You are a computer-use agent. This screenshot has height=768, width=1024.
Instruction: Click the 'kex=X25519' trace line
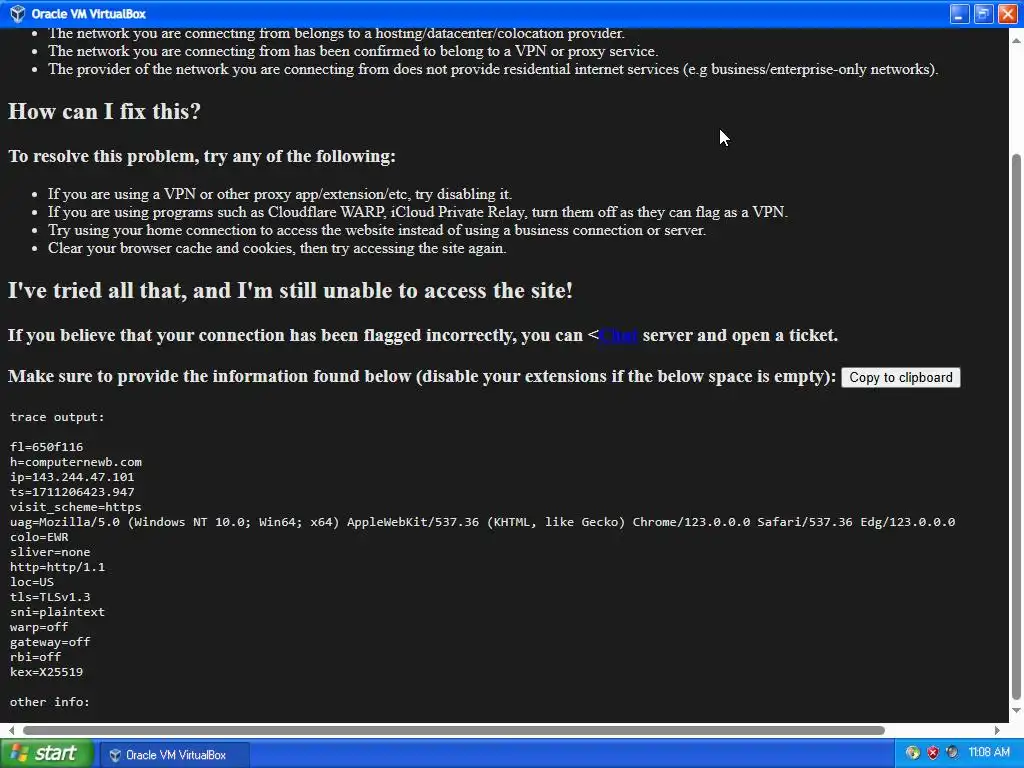(46, 672)
